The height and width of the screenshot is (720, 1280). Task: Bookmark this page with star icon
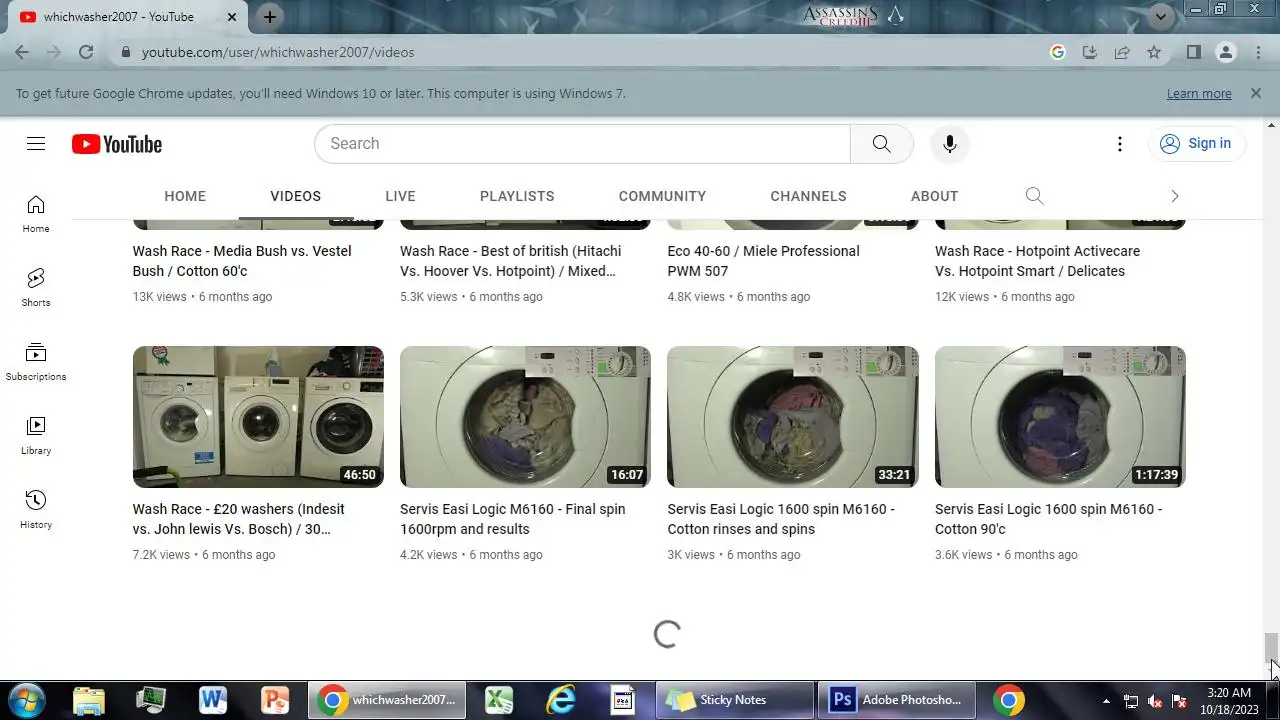point(1154,52)
